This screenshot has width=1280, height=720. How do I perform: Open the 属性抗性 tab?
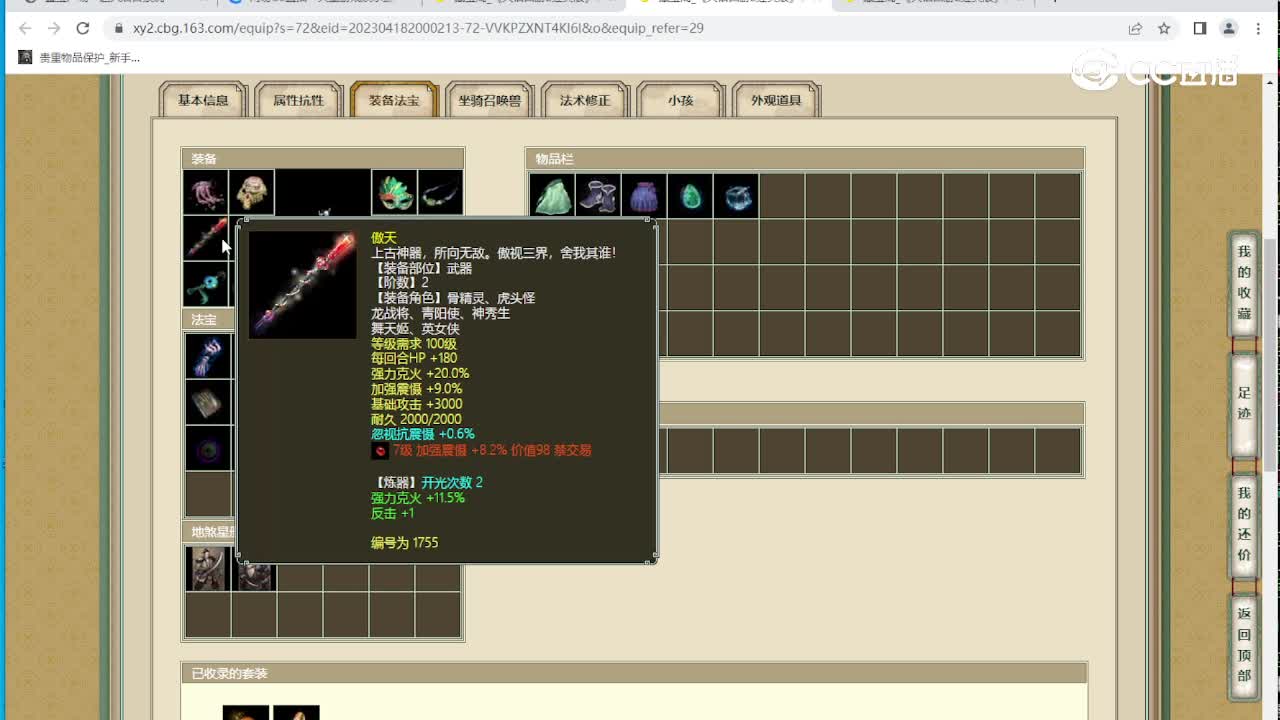click(299, 100)
